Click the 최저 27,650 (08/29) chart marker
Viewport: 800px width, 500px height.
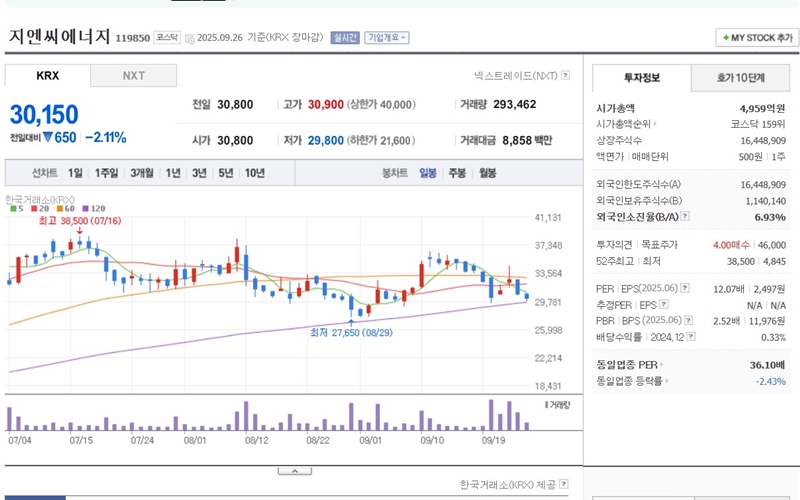tap(352, 333)
